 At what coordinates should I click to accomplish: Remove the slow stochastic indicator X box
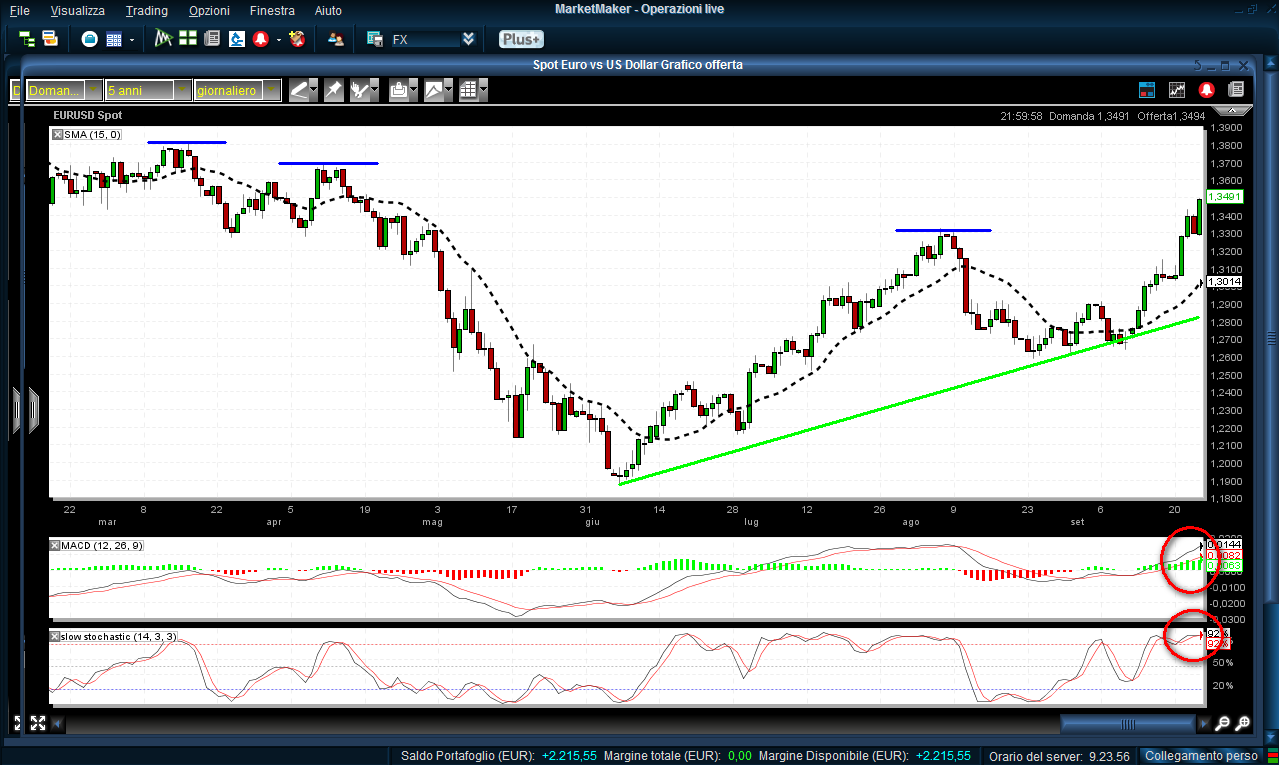(x=57, y=636)
